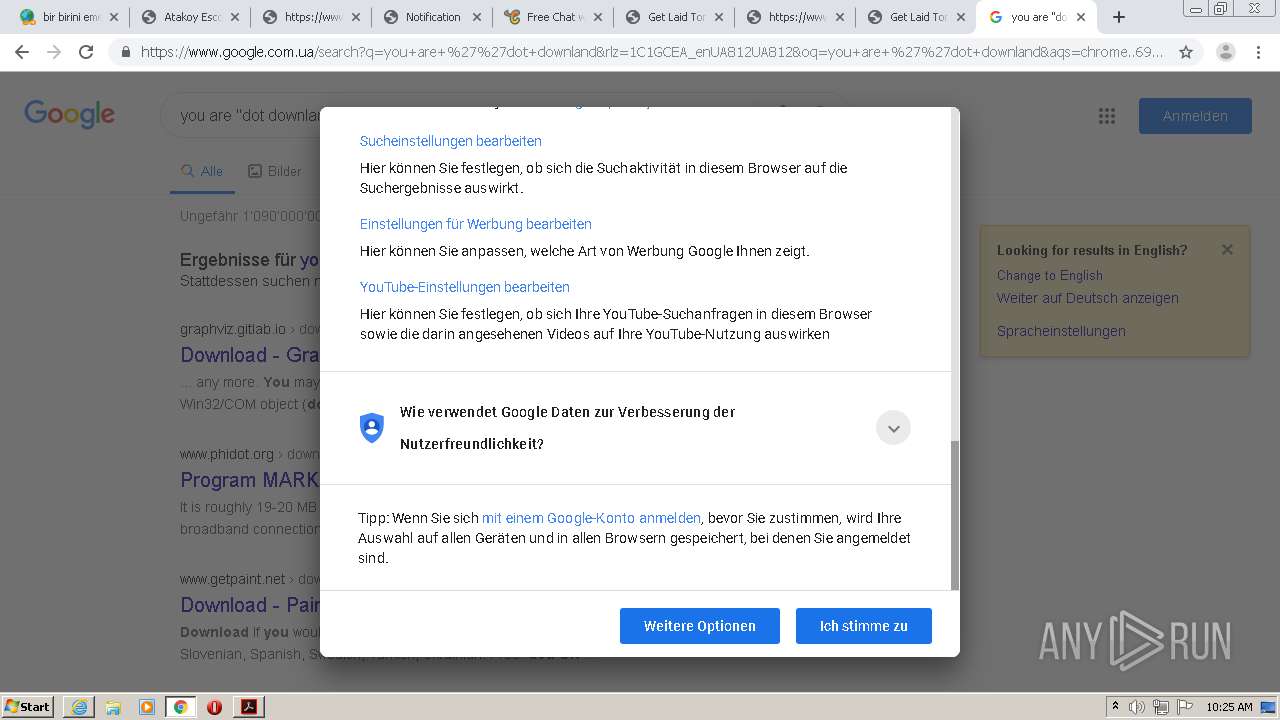Click the browser address bar URL

point(652,52)
